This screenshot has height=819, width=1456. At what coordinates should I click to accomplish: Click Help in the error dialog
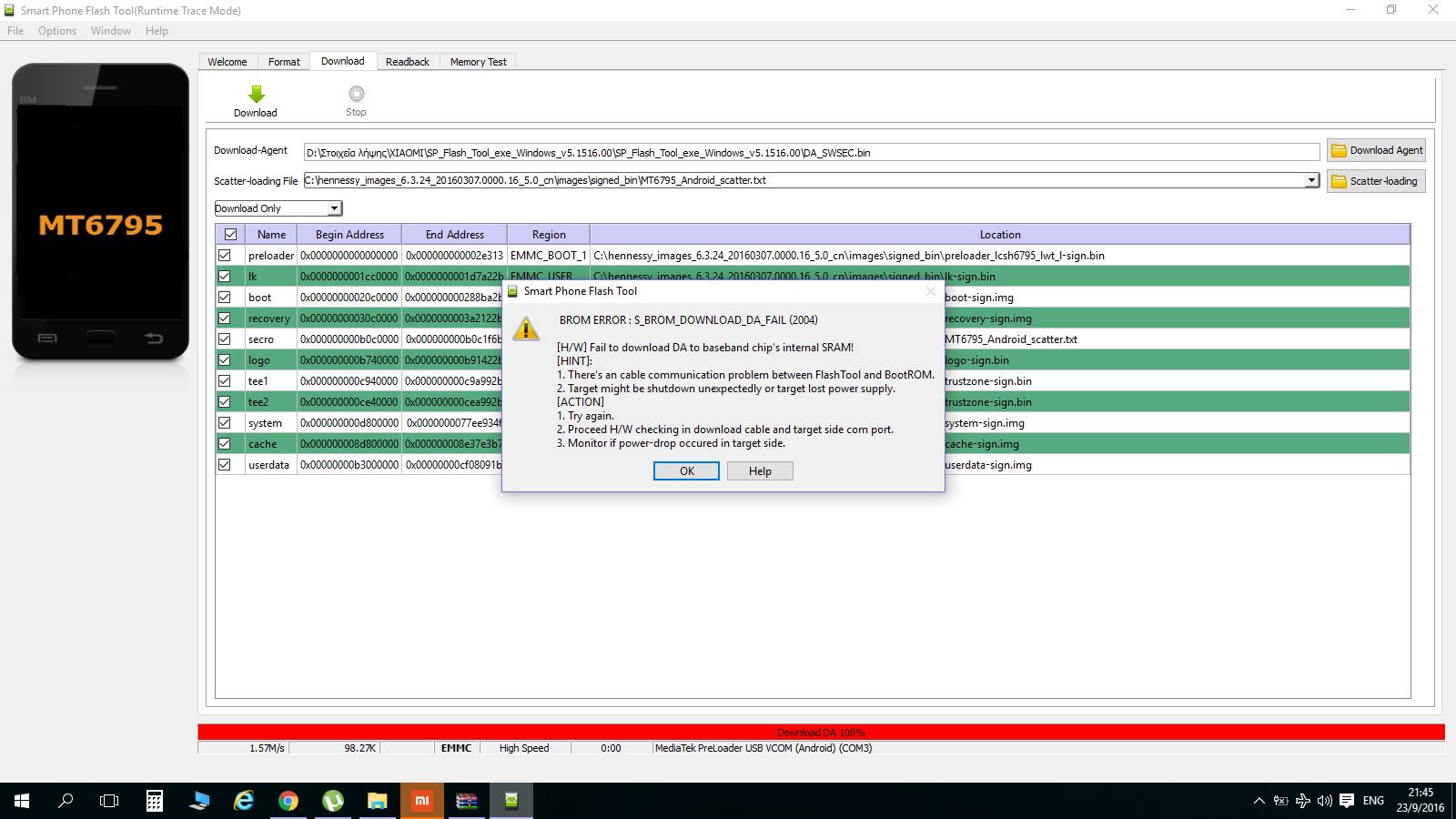(760, 470)
